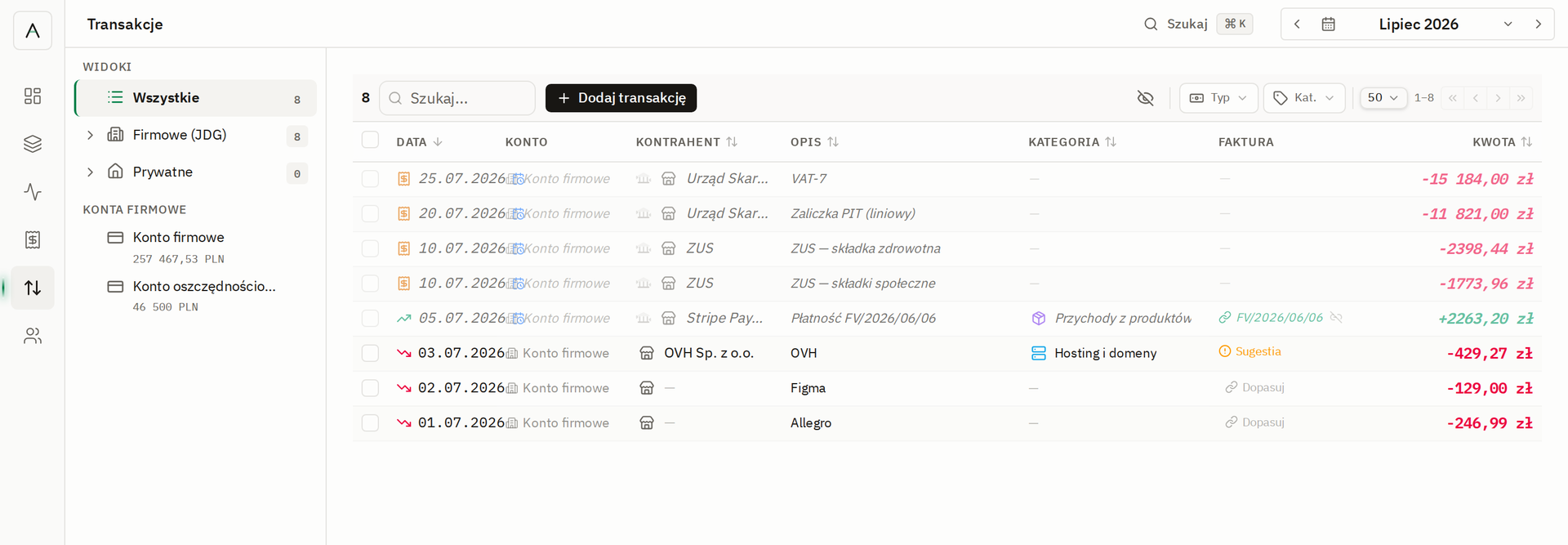Sort by the KONTRAHENT column
1568x545 pixels.
tap(687, 142)
